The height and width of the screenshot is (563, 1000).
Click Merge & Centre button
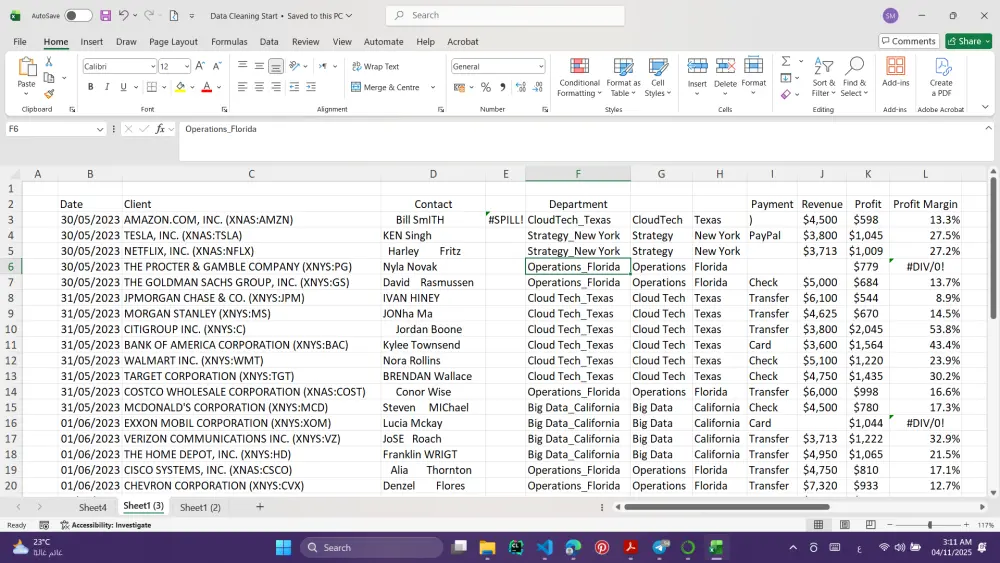385,87
